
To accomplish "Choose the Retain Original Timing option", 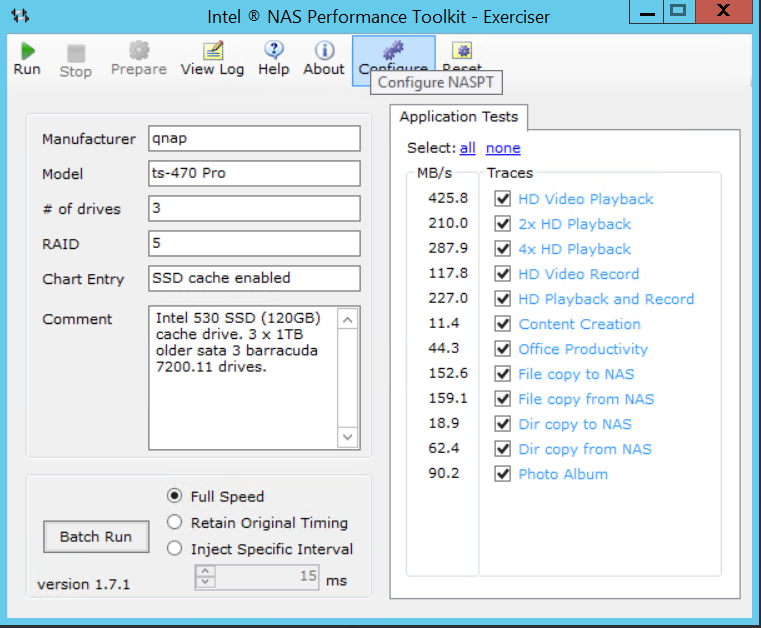I will coord(174,522).
